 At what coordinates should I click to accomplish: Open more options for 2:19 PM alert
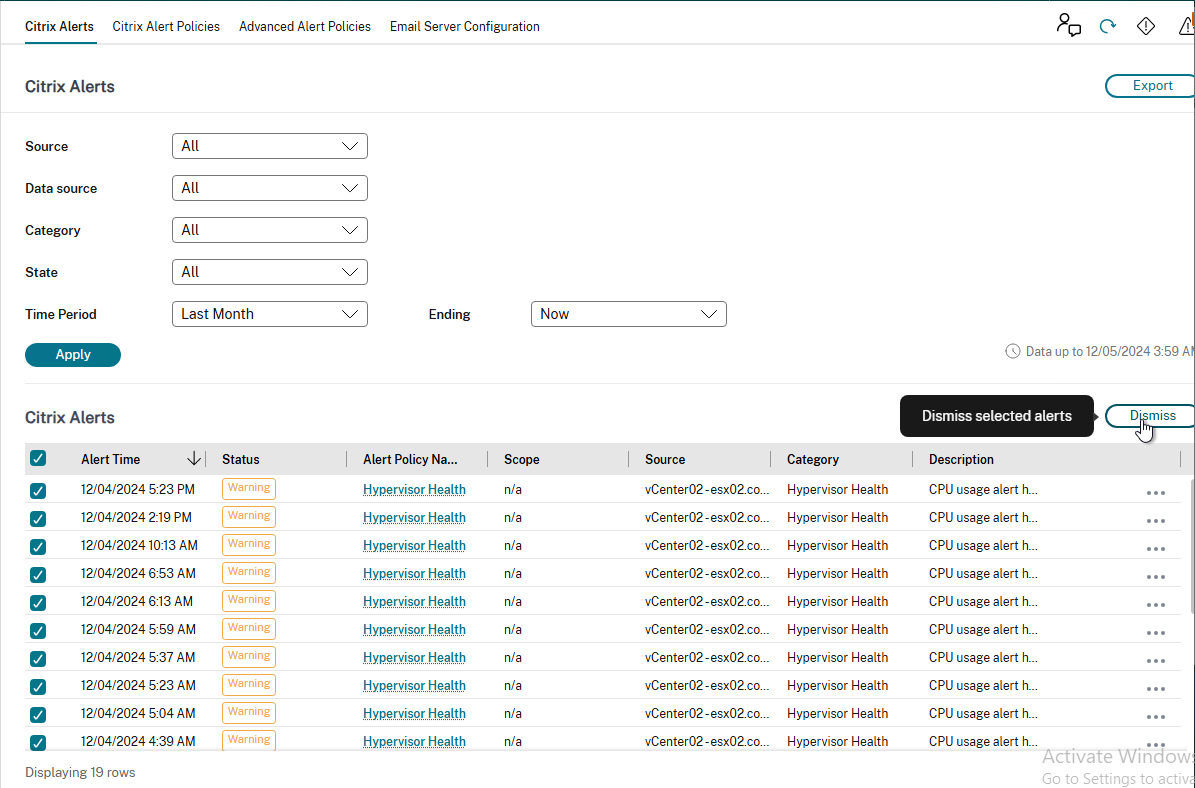[x=1155, y=521]
